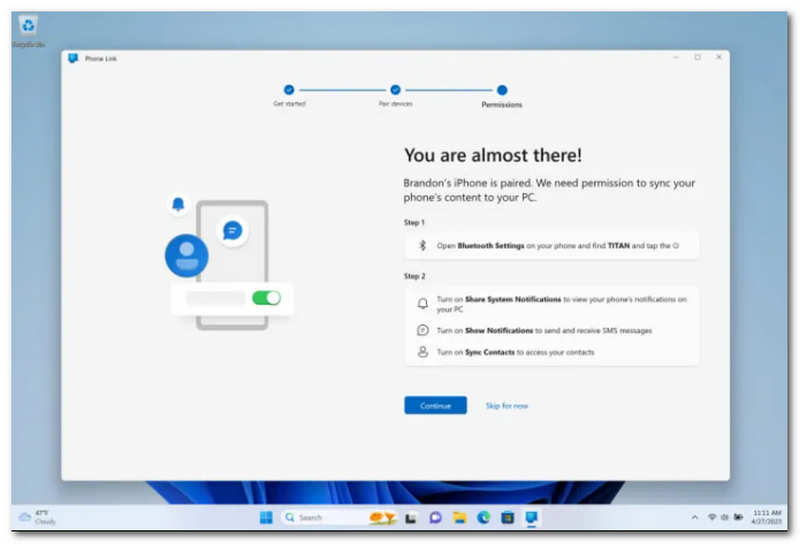Select the Permissions step indicator

[x=502, y=90]
